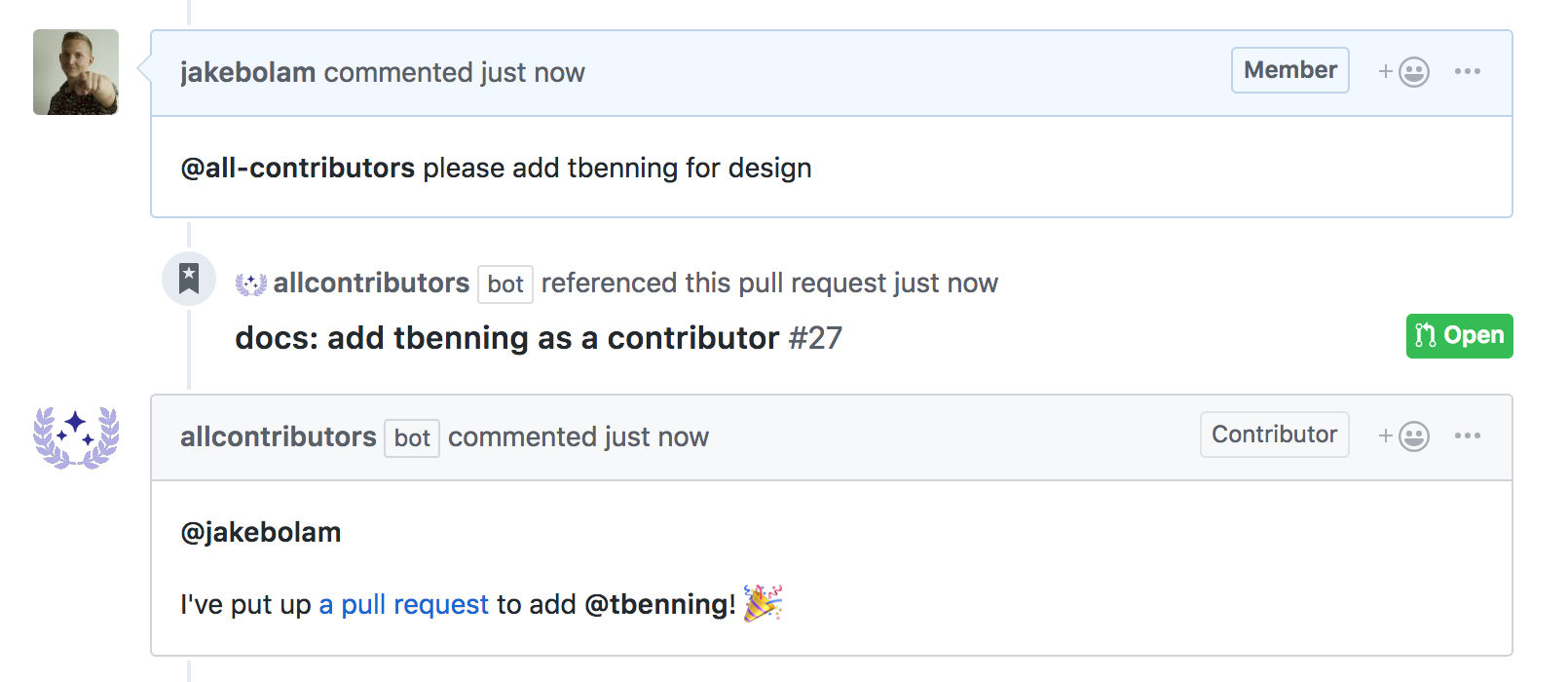This screenshot has width=1568, height=682.
Task: Open referenced PR 'docs: add tbenning as a contributor'
Action: 506,338
